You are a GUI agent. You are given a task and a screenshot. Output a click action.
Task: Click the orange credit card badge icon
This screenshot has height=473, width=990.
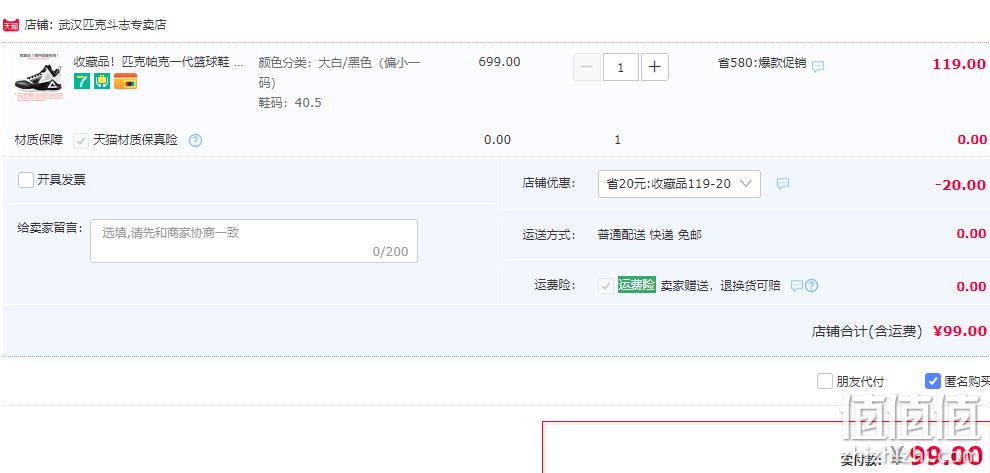[x=126, y=81]
